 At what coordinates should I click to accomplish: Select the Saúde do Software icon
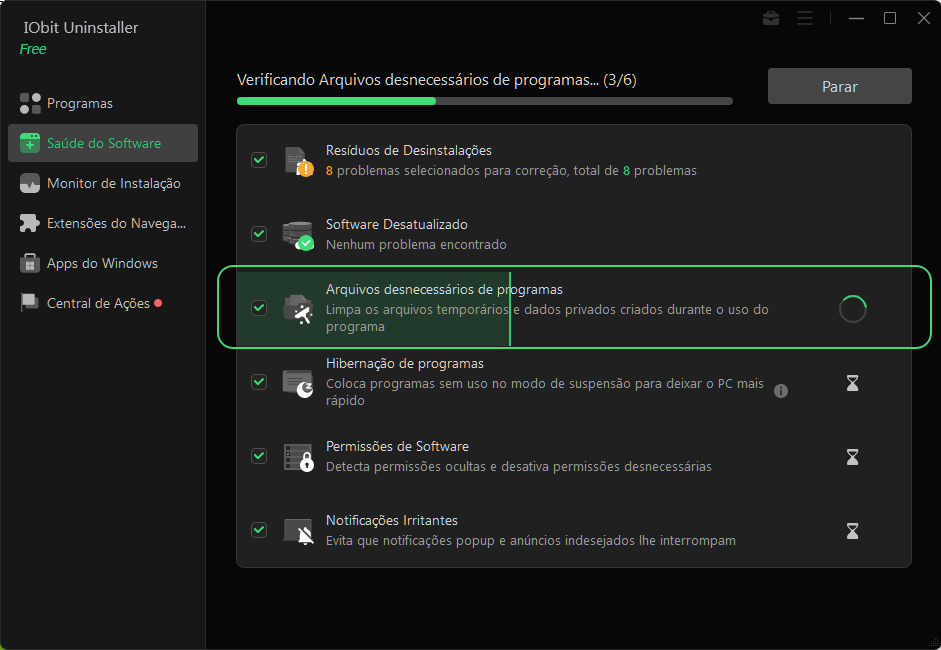(x=30, y=143)
